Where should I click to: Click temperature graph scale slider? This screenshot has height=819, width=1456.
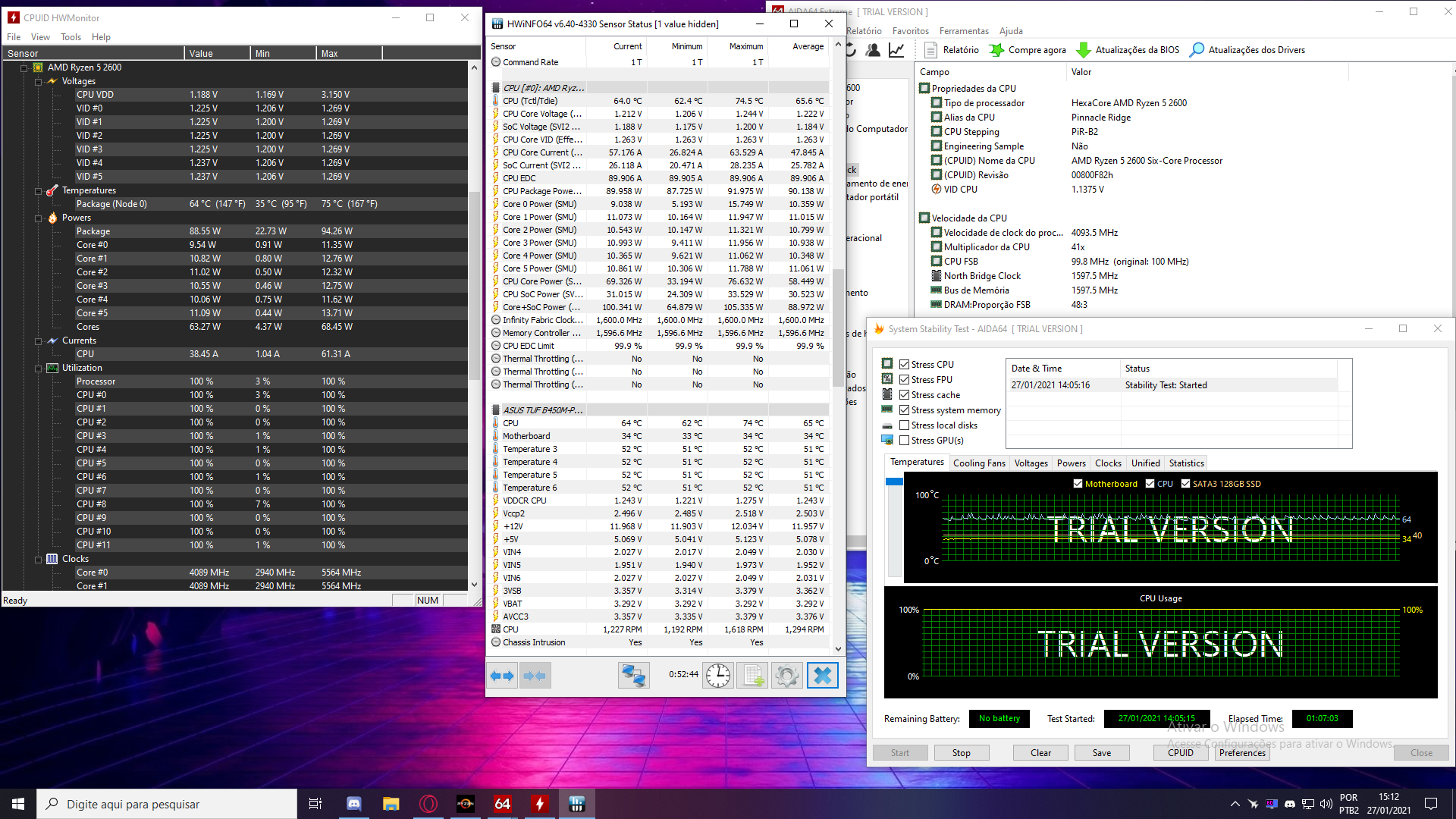pos(894,482)
